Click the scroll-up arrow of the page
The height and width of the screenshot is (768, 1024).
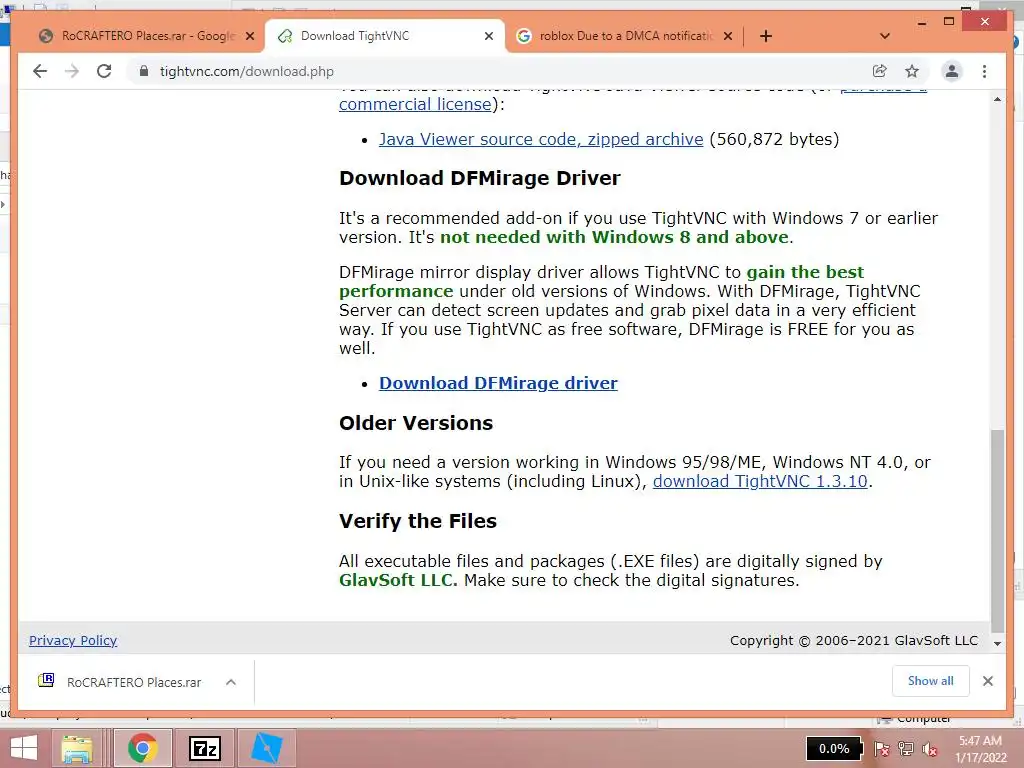997,100
